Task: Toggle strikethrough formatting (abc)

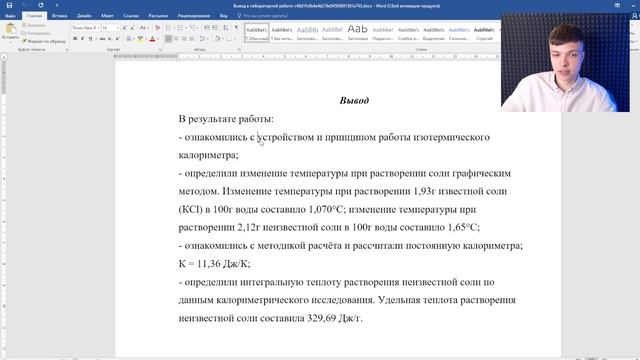Action: click(x=102, y=38)
